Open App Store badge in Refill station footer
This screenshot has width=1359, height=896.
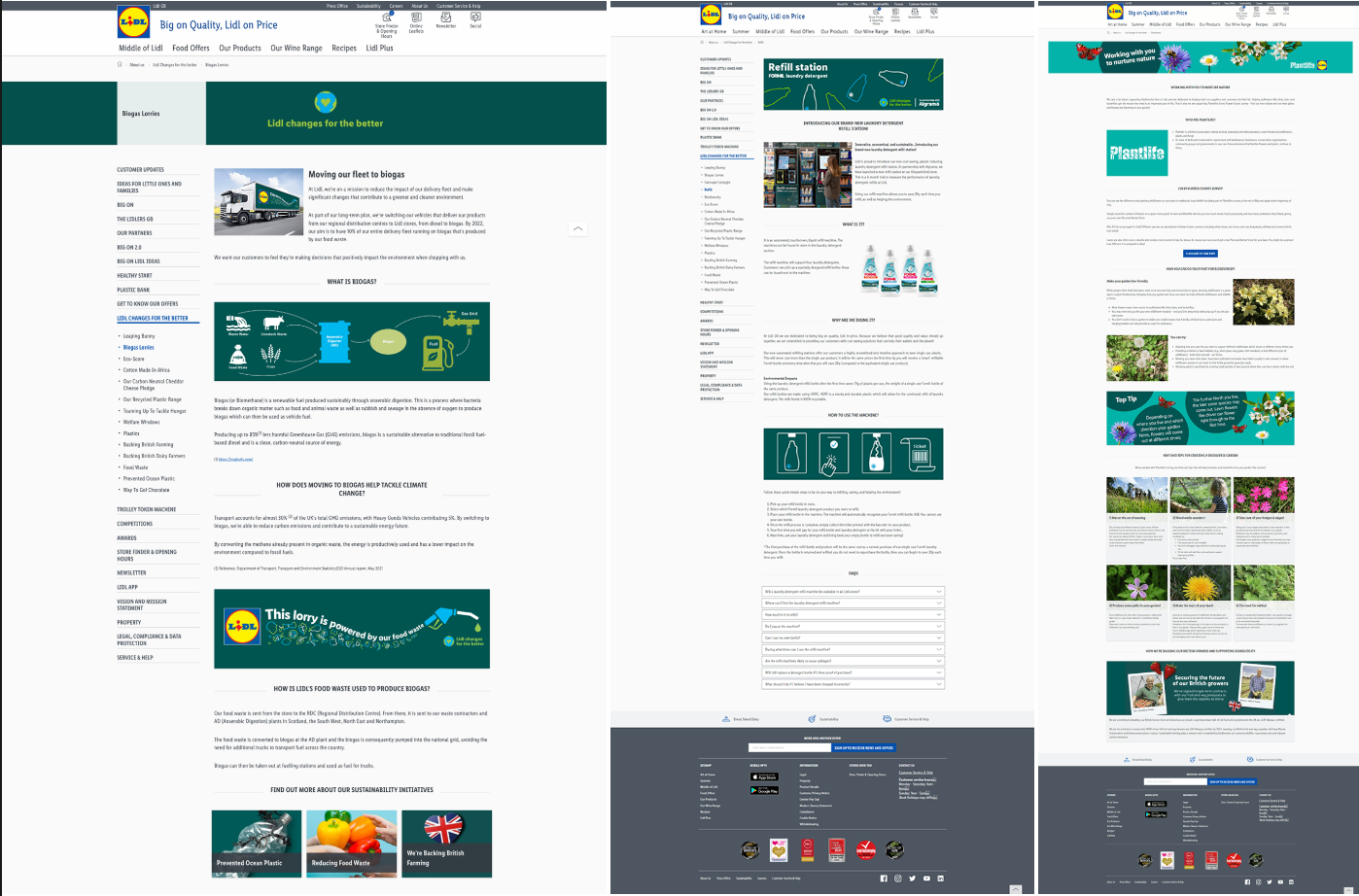pos(765,776)
